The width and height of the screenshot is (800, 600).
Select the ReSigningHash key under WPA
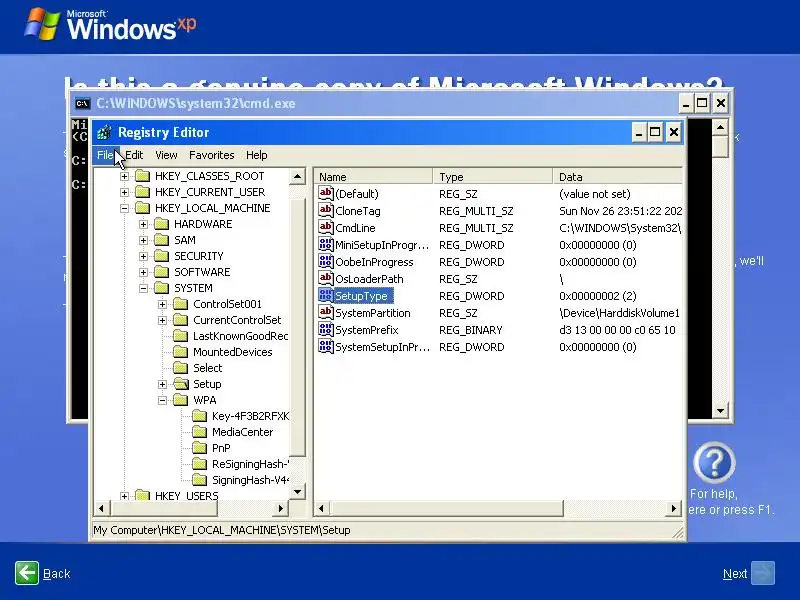tap(250, 464)
